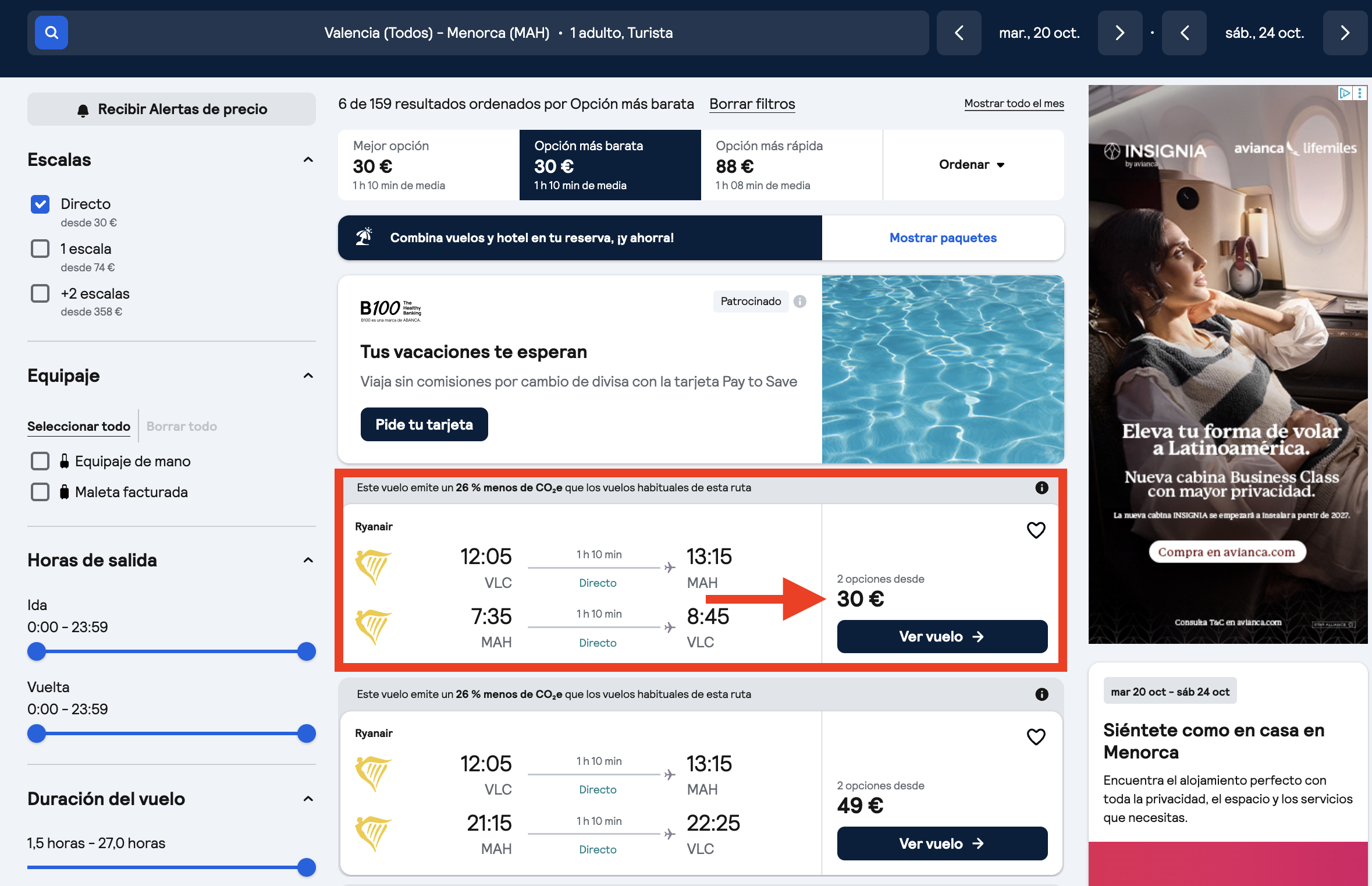Open CO₂ info icon on the 49 € flight
The height and width of the screenshot is (886, 1372).
pos(1042,694)
